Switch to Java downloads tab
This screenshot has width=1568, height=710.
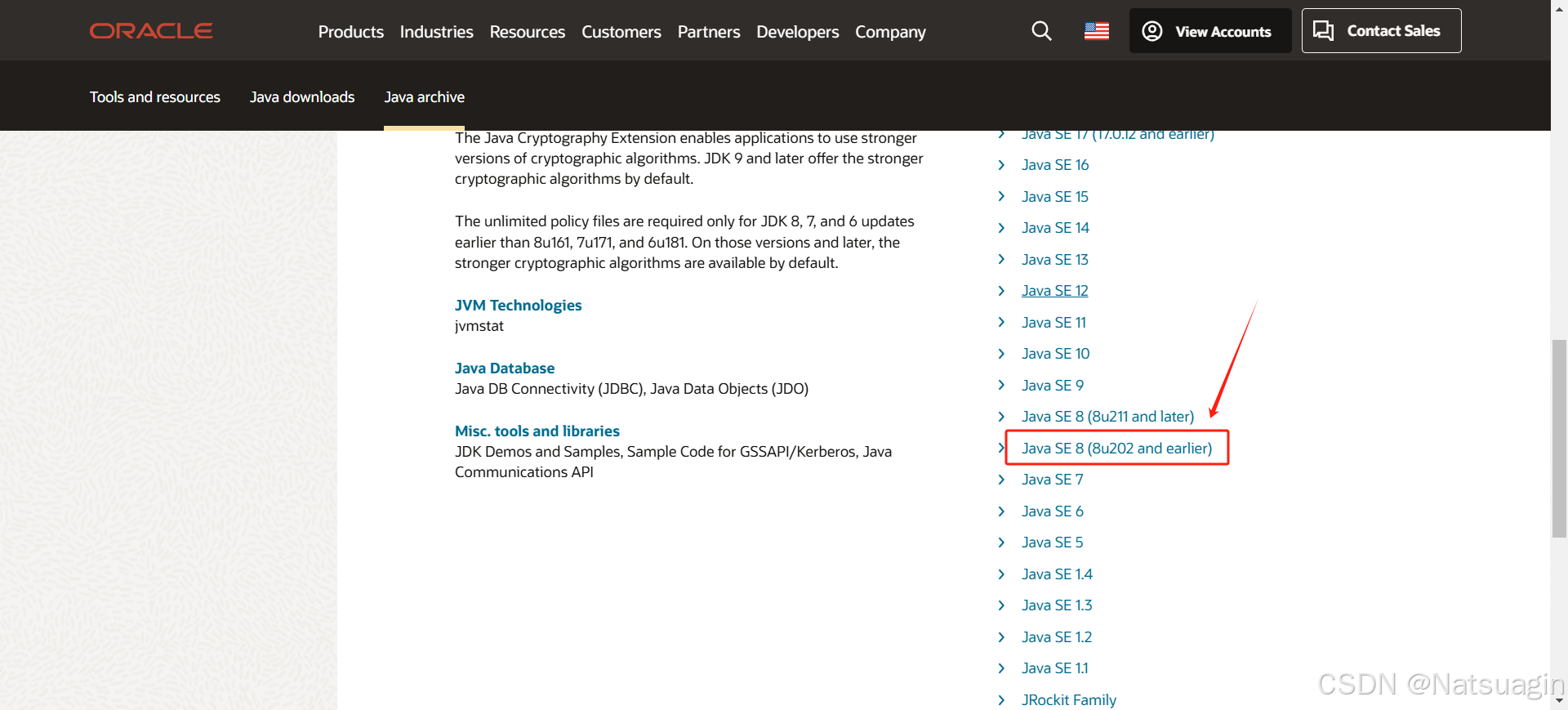302,97
